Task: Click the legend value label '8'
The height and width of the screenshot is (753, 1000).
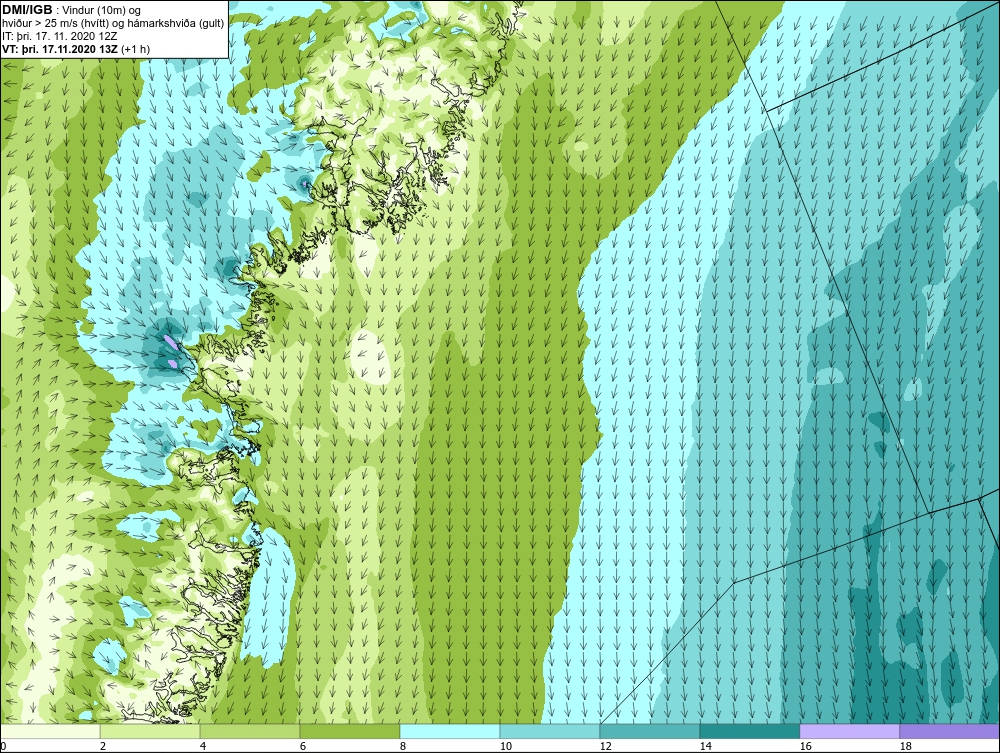Action: [x=402, y=746]
